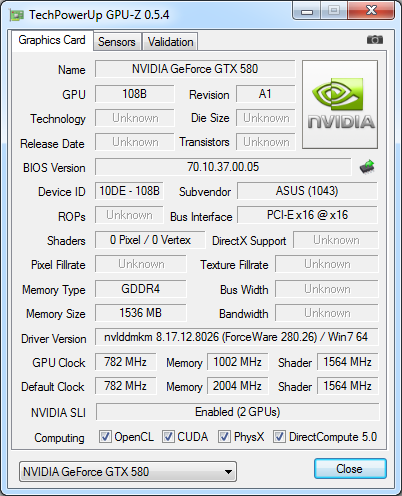This screenshot has width=402, height=496.
Task: Click the Memory Type field GDDR4
Action: tap(140, 288)
